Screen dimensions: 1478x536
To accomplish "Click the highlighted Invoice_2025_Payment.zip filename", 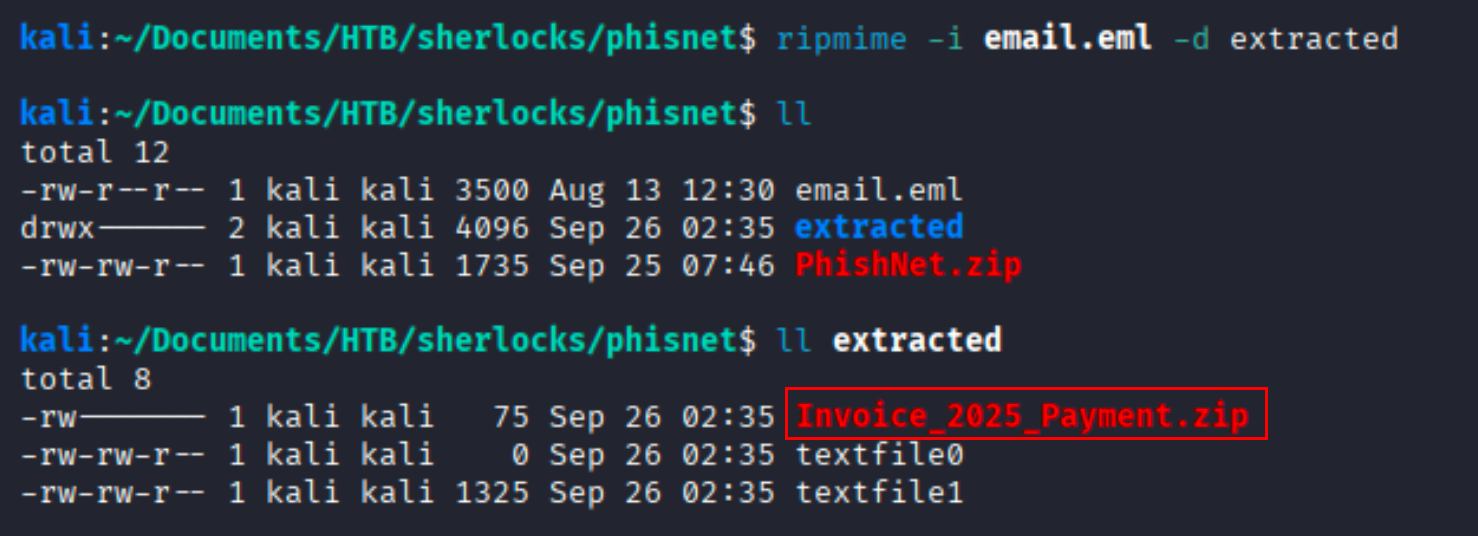I will 1023,415.
